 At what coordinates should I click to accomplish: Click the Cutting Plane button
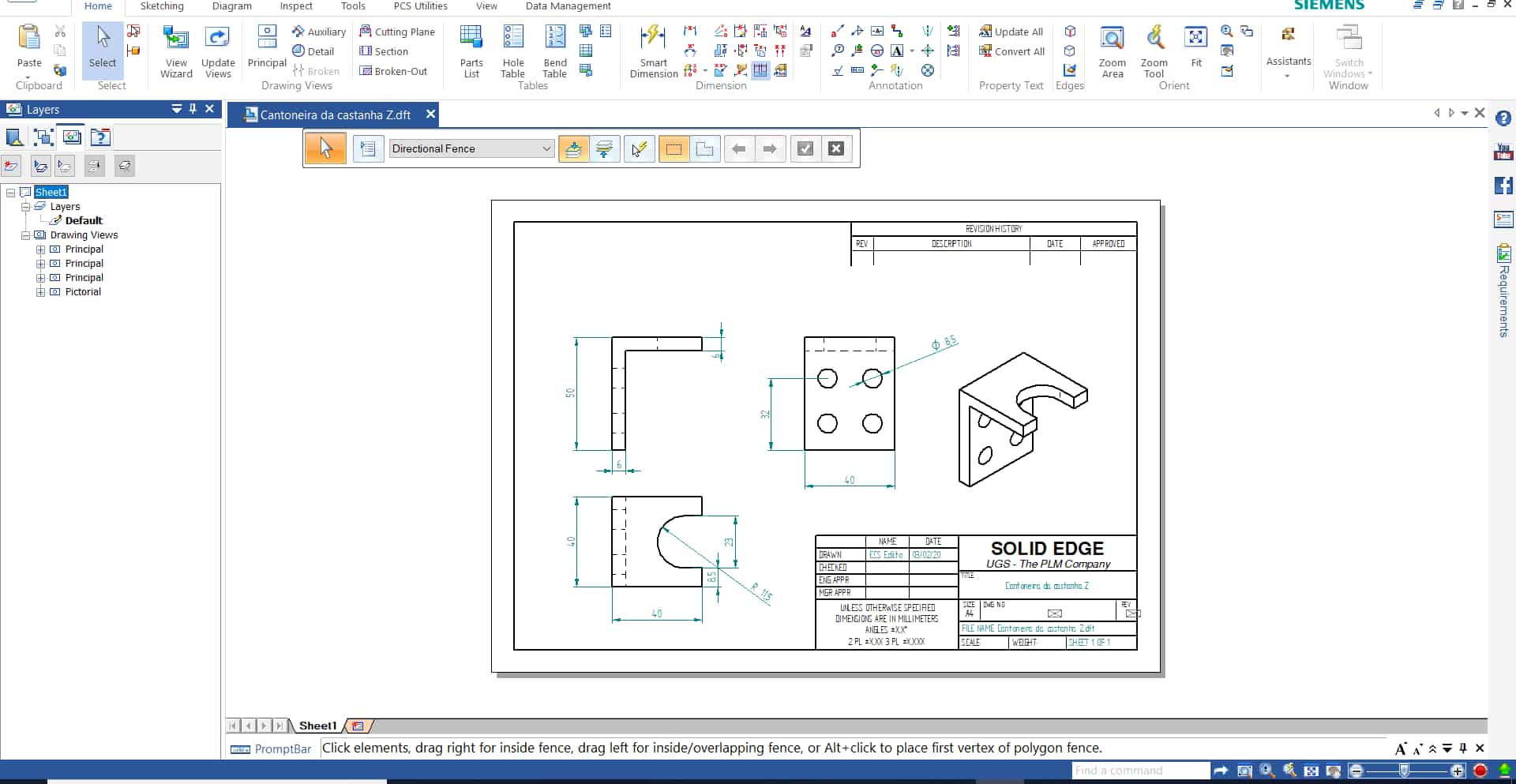397,32
